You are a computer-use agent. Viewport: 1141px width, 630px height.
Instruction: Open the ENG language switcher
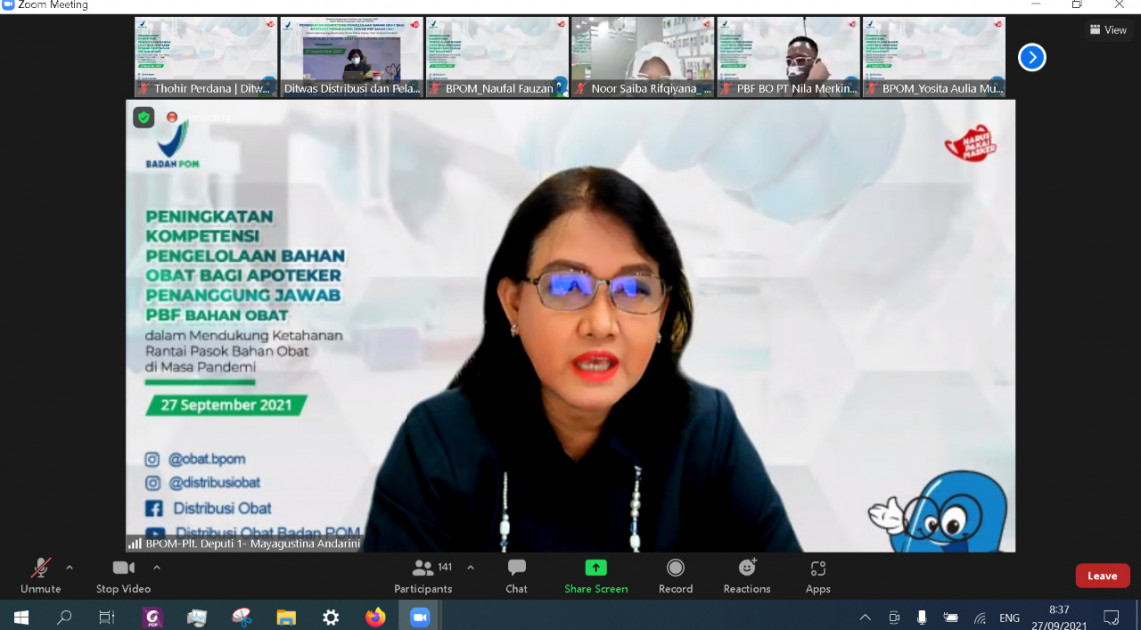(1008, 617)
